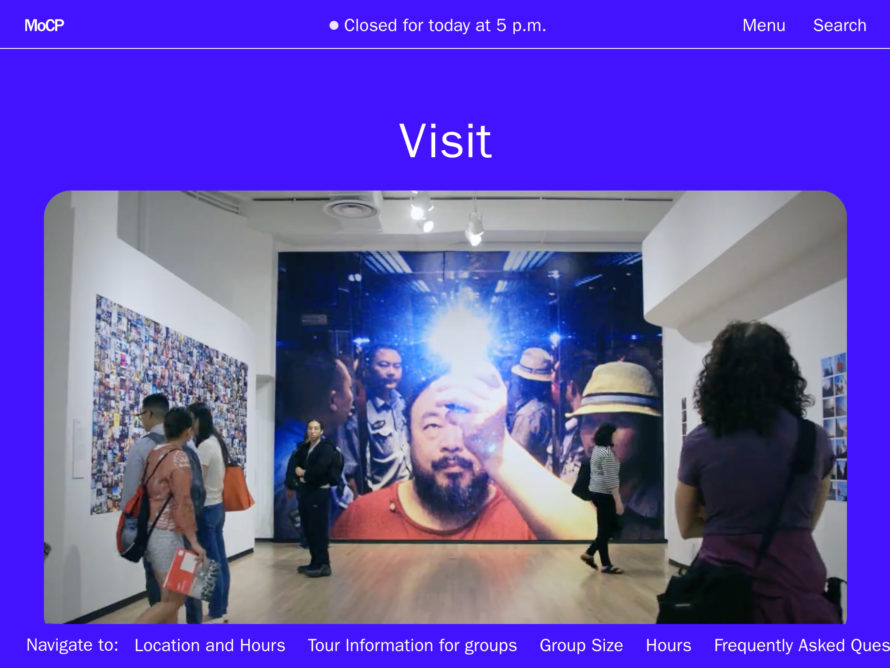Open Search in the top bar

coord(839,26)
